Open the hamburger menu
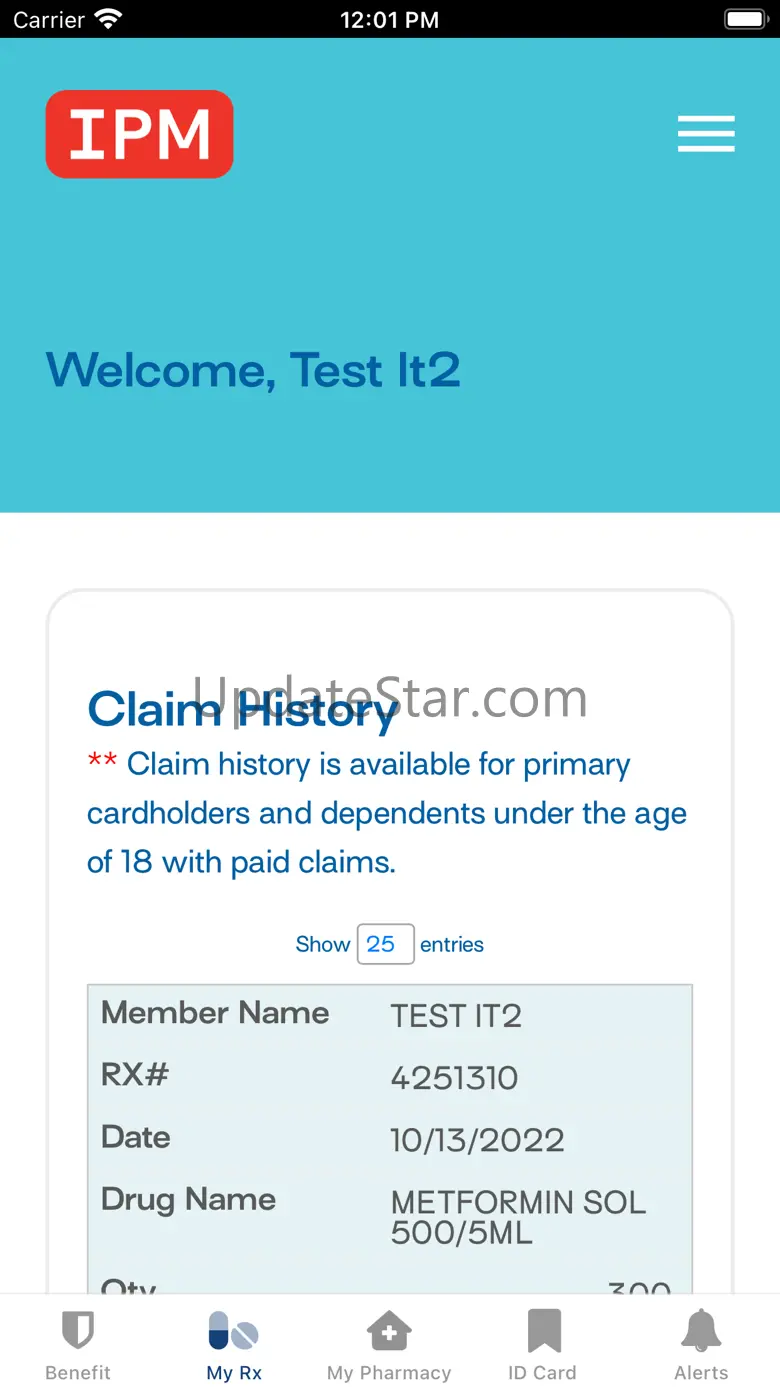780x1387 pixels. [706, 134]
